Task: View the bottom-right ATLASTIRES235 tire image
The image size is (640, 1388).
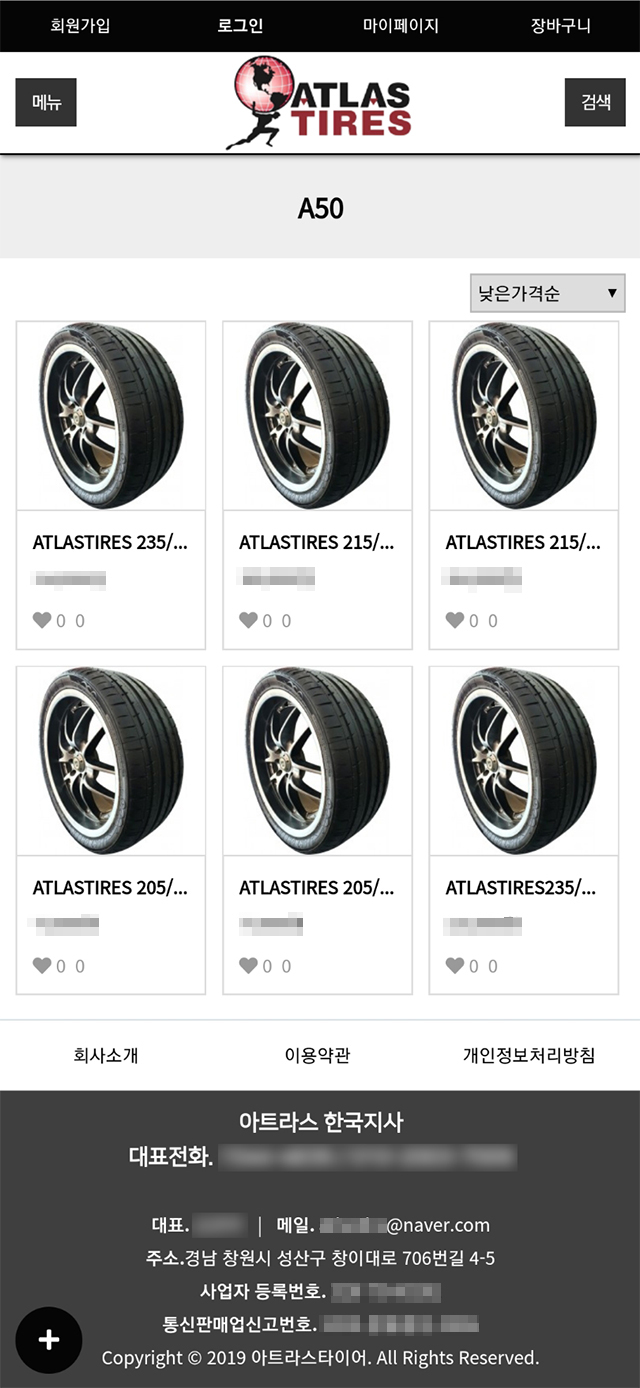Action: [x=524, y=761]
